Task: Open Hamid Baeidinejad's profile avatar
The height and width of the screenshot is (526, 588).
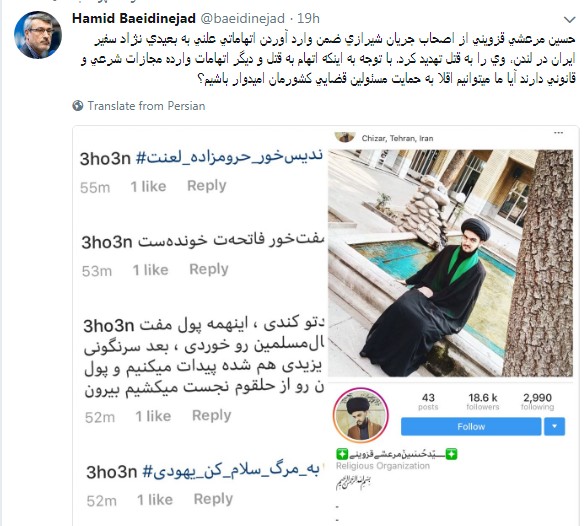Action: point(38,35)
